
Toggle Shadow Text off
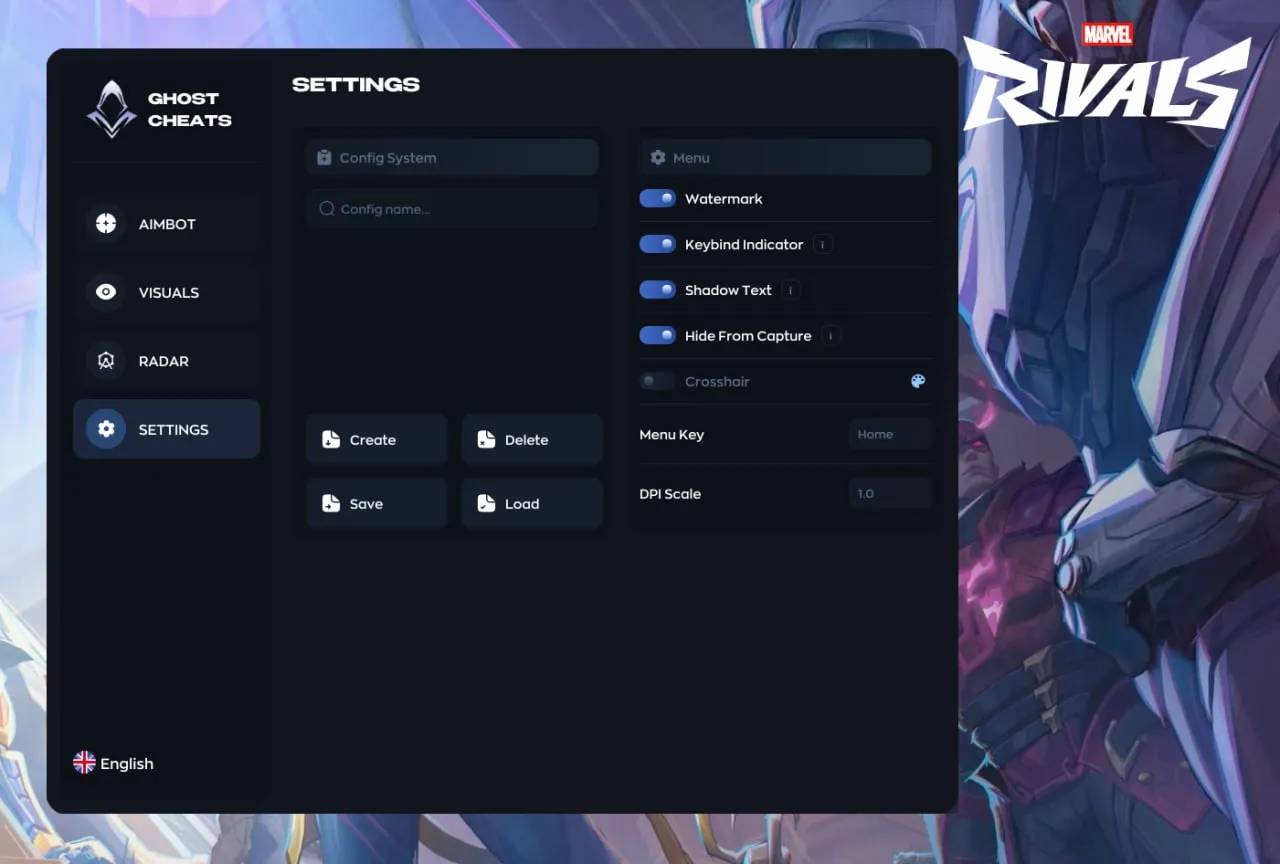pyautogui.click(x=658, y=290)
